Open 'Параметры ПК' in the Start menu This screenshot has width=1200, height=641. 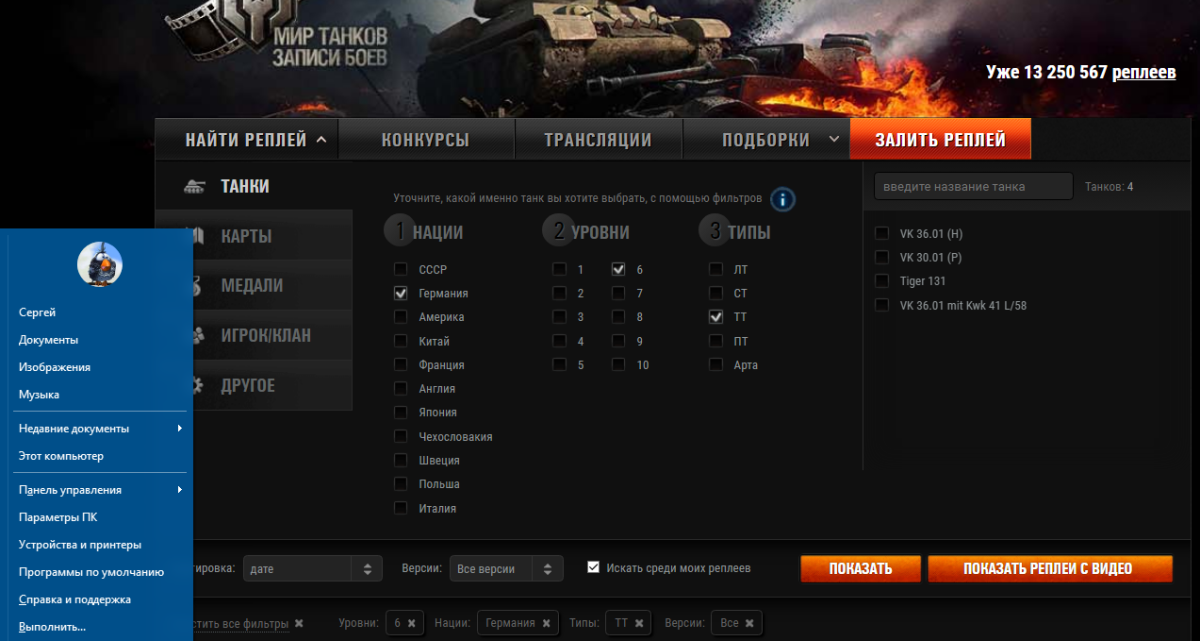tap(57, 517)
